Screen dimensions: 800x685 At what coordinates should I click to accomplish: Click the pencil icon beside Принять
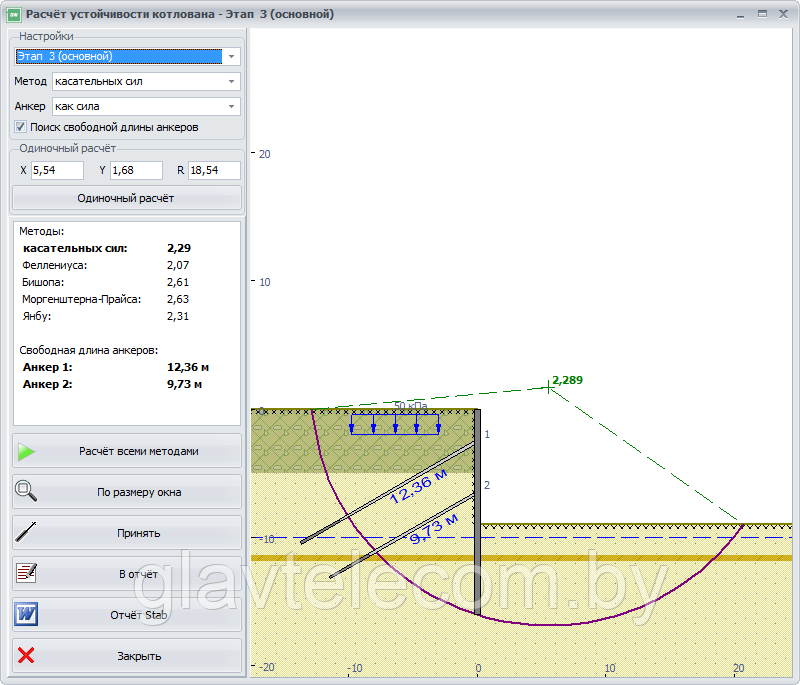click(26, 532)
